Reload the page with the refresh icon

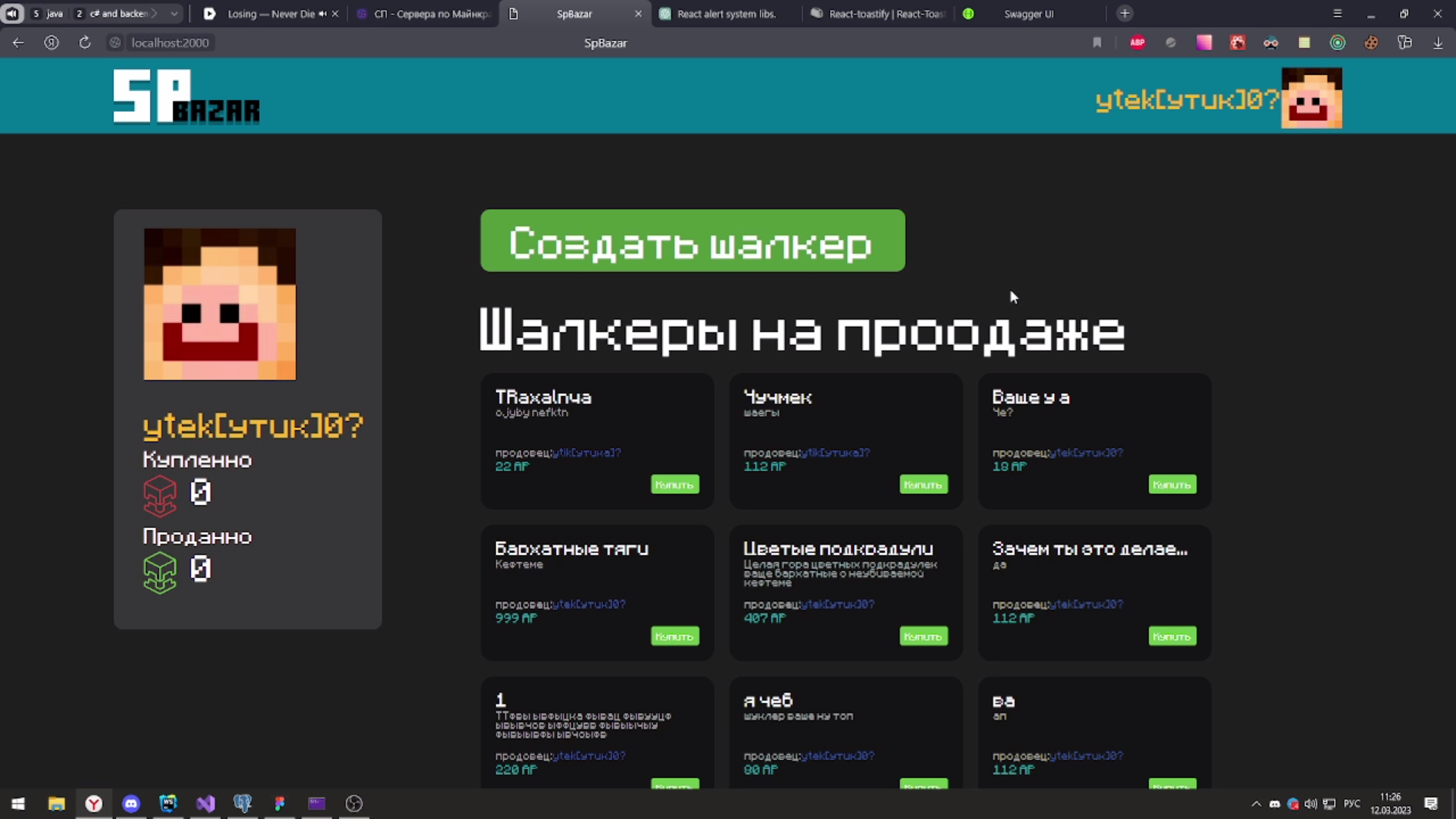[x=84, y=42]
